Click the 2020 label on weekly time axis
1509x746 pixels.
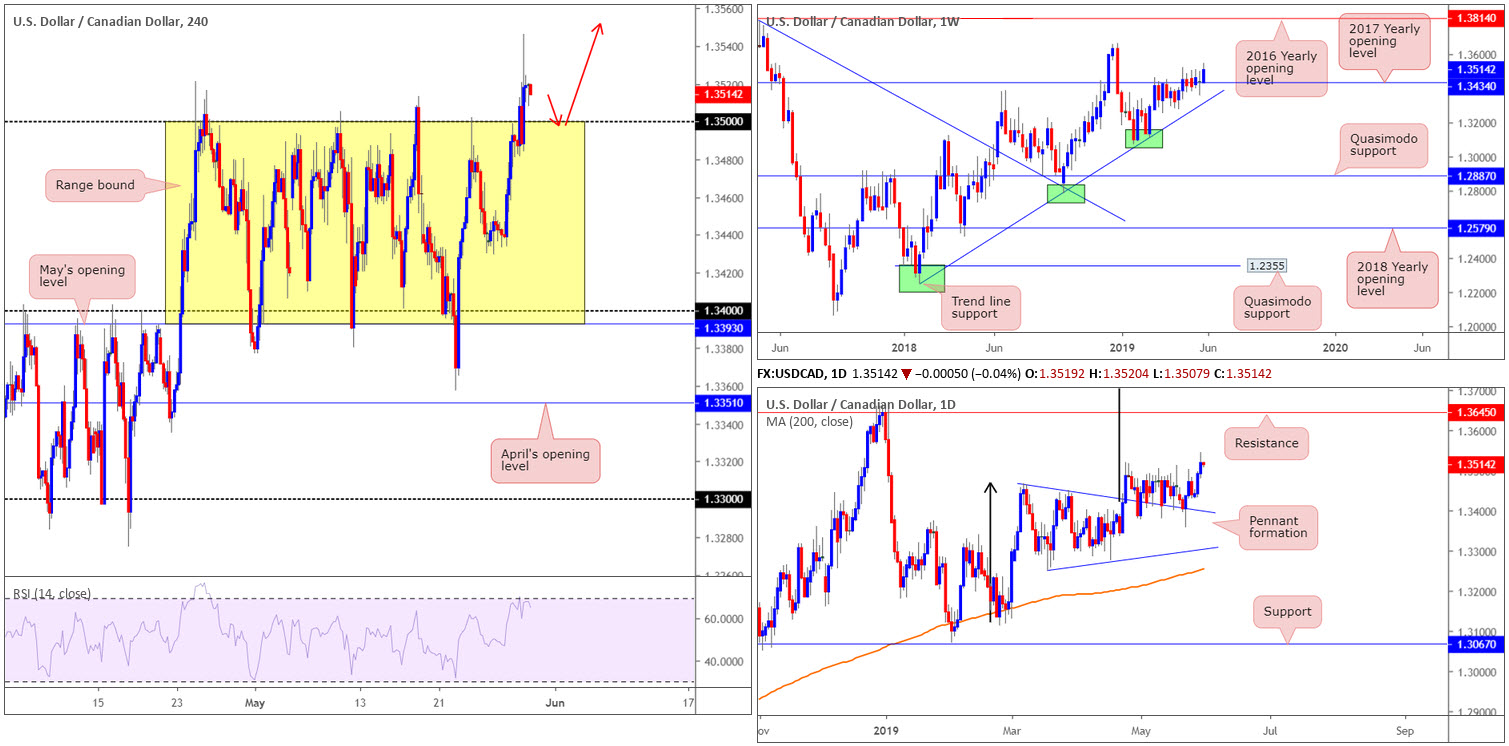tap(1334, 347)
